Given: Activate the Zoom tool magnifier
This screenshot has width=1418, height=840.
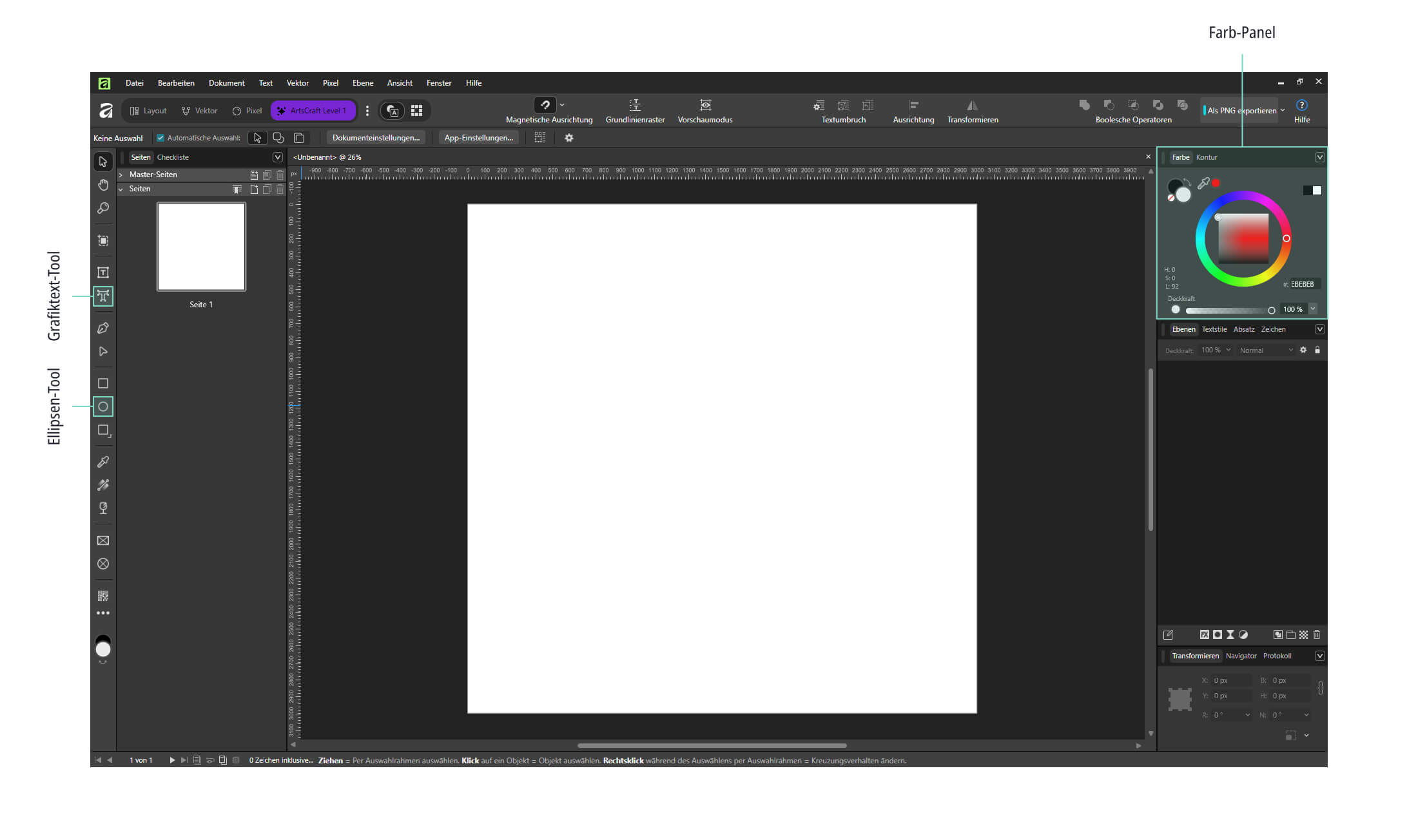Looking at the screenshot, I should point(102,208).
